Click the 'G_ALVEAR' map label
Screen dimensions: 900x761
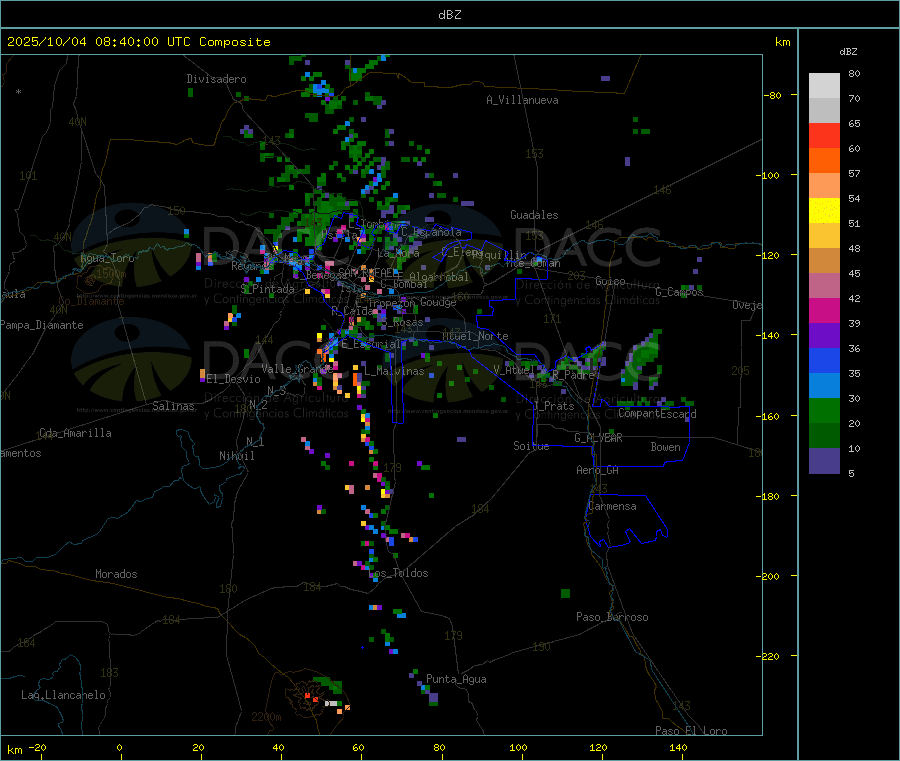pos(598,438)
